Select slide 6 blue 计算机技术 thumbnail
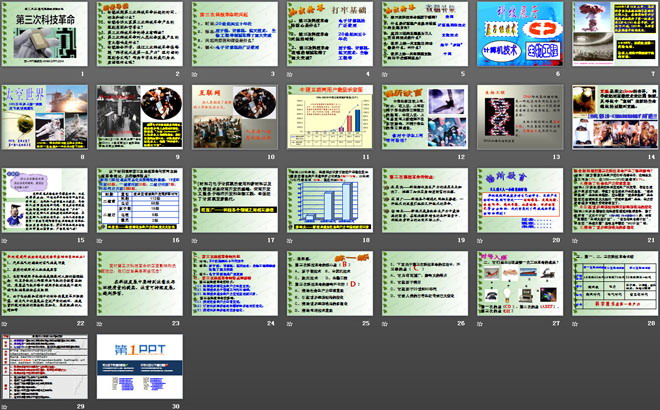Screen dimensions: 660x410 (520, 34)
